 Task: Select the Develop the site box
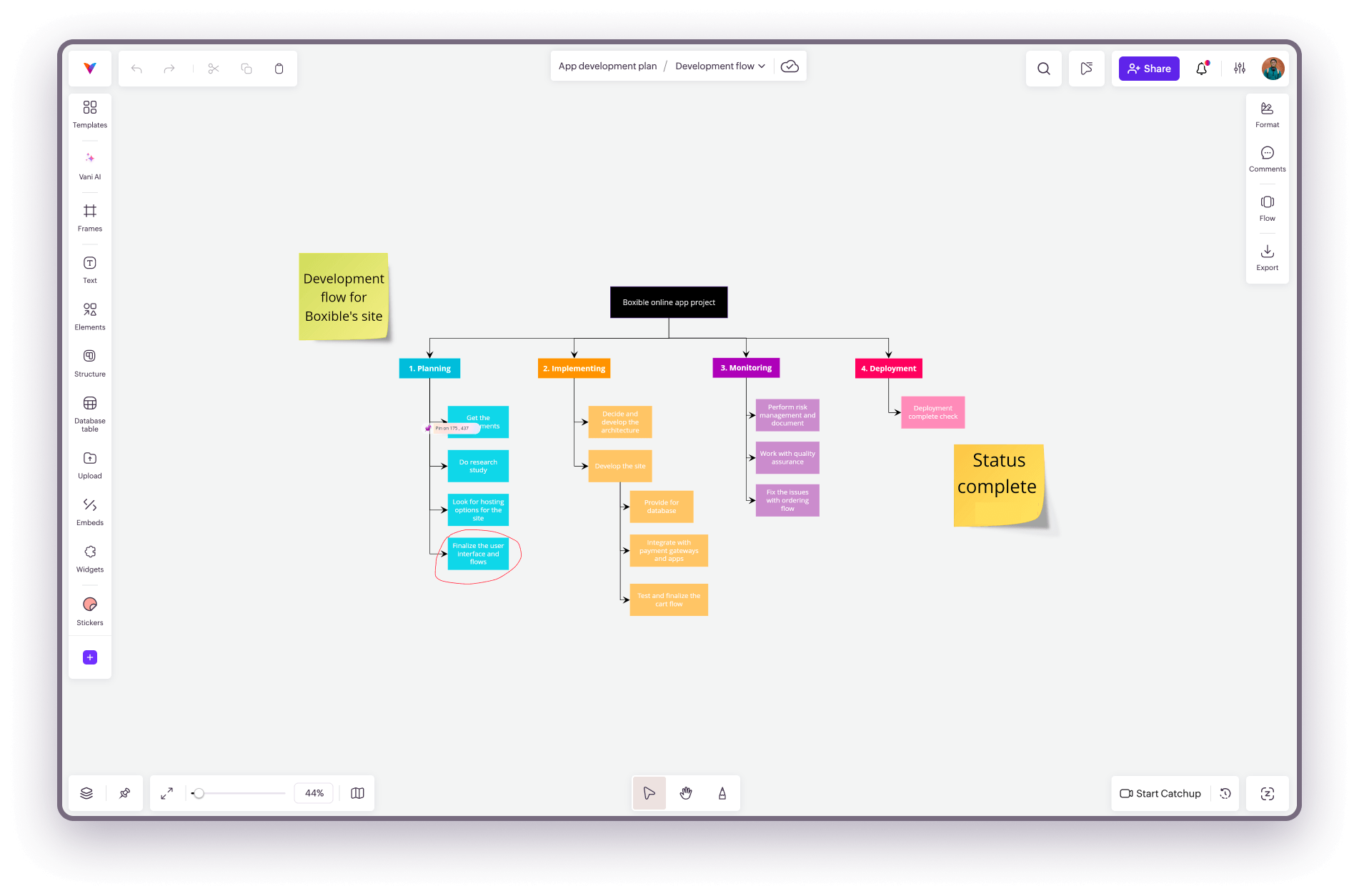coord(620,466)
